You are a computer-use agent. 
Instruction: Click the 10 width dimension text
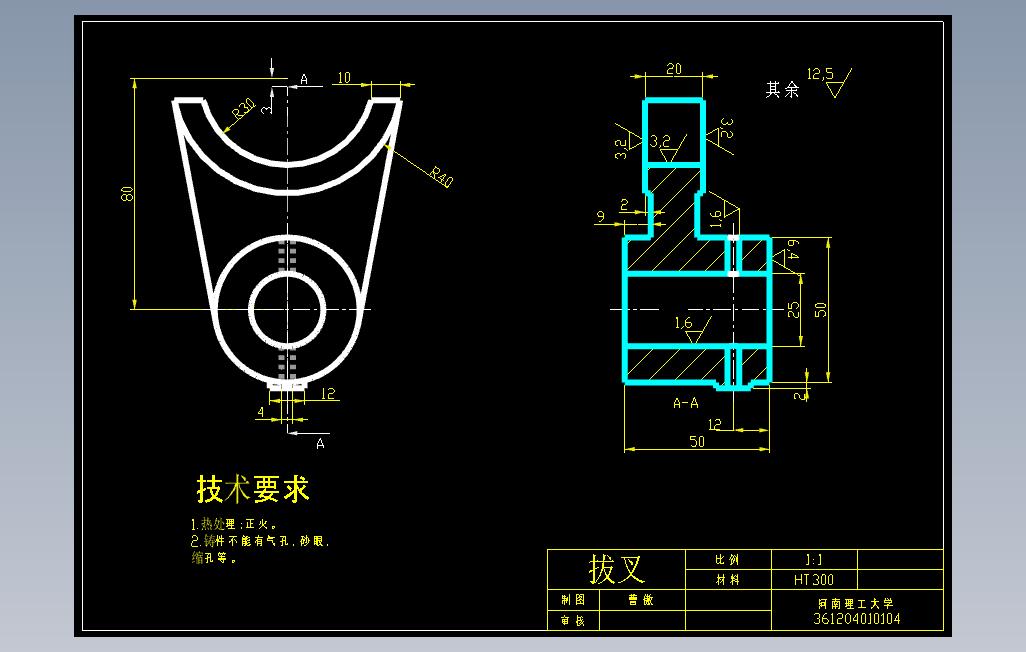(x=344, y=78)
